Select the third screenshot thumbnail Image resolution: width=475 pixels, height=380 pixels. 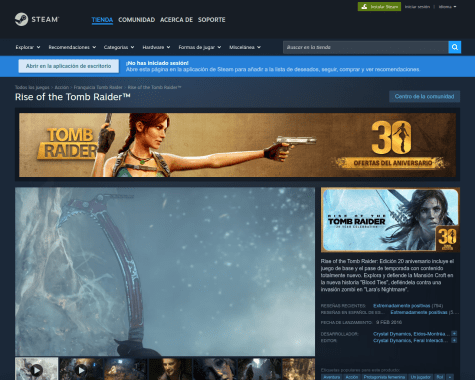(x=126, y=369)
